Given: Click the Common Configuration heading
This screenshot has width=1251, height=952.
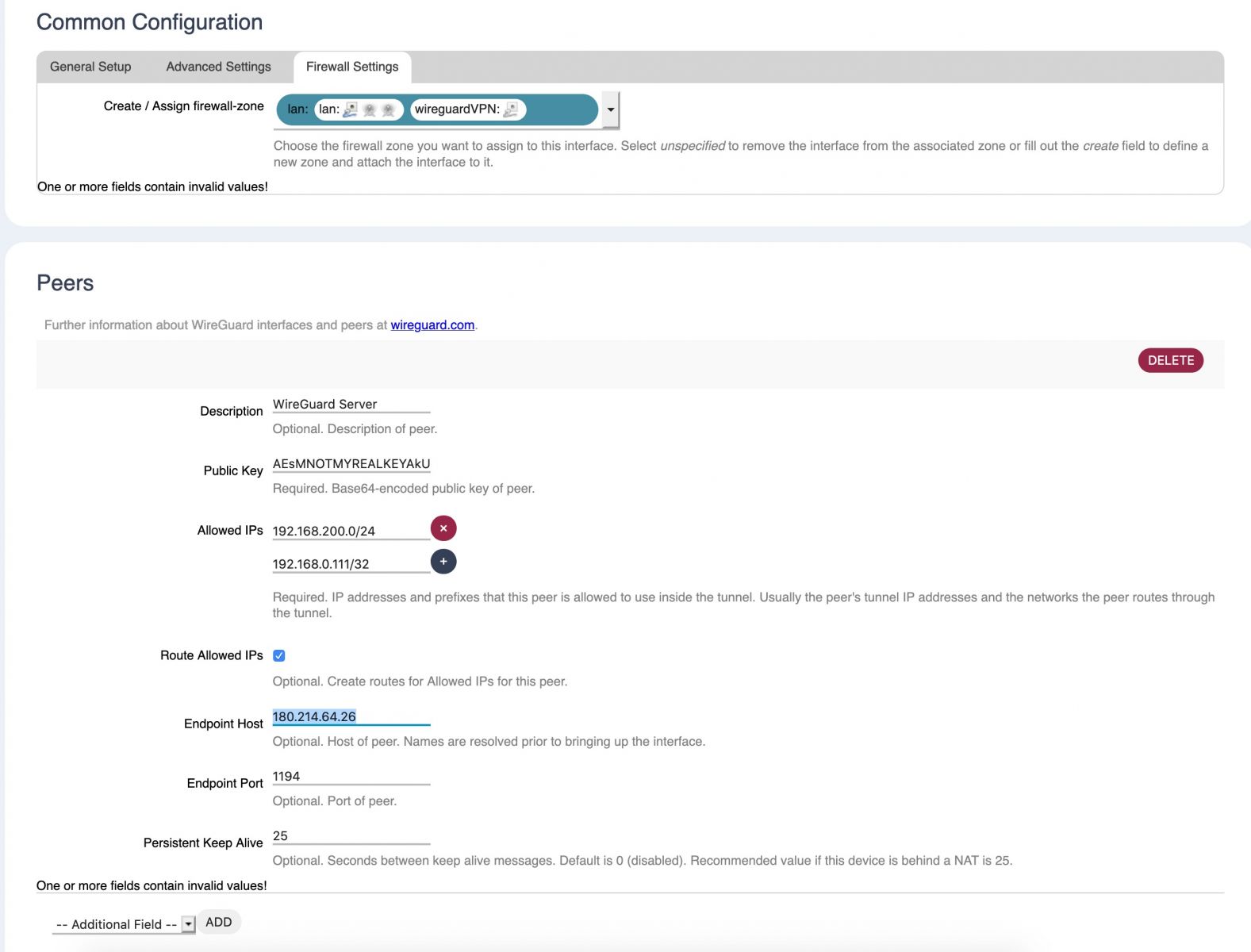Looking at the screenshot, I should tap(149, 22).
